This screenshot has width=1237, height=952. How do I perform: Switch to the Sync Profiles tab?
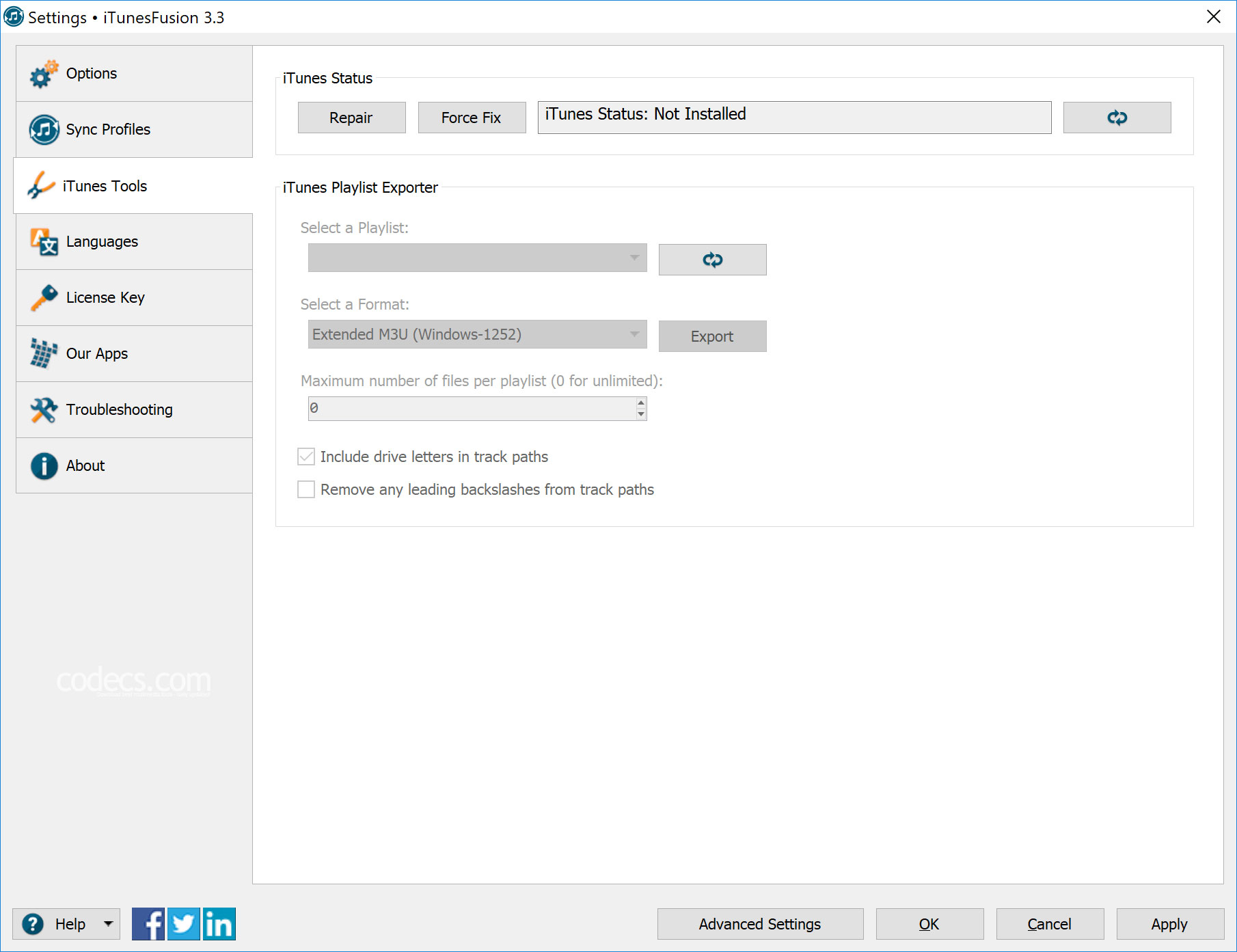coord(134,130)
